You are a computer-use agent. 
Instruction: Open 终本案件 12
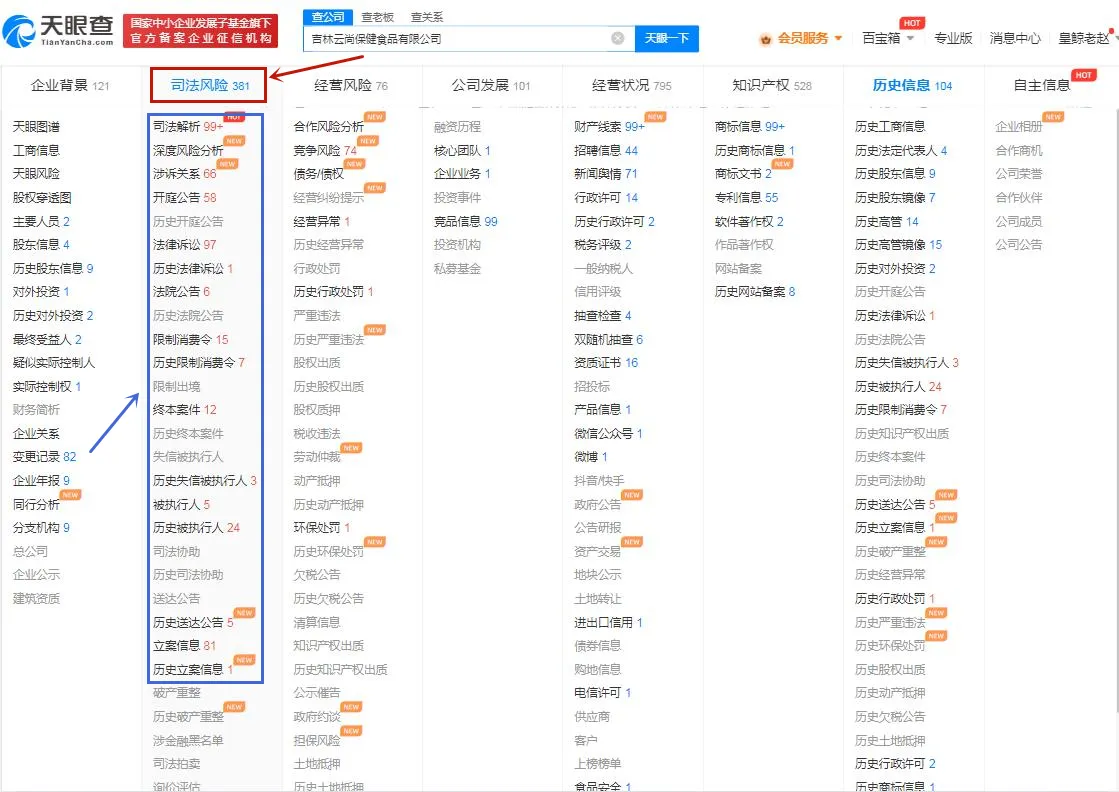(184, 410)
